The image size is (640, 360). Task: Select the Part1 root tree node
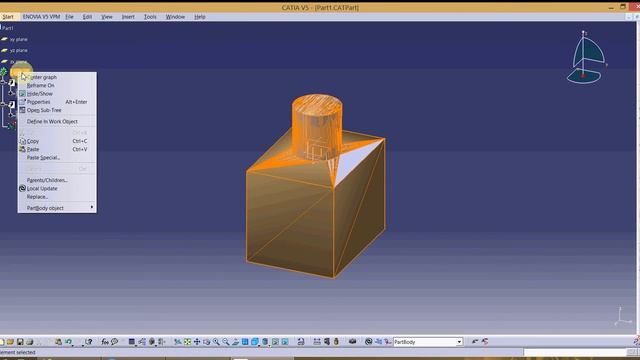tap(7, 28)
